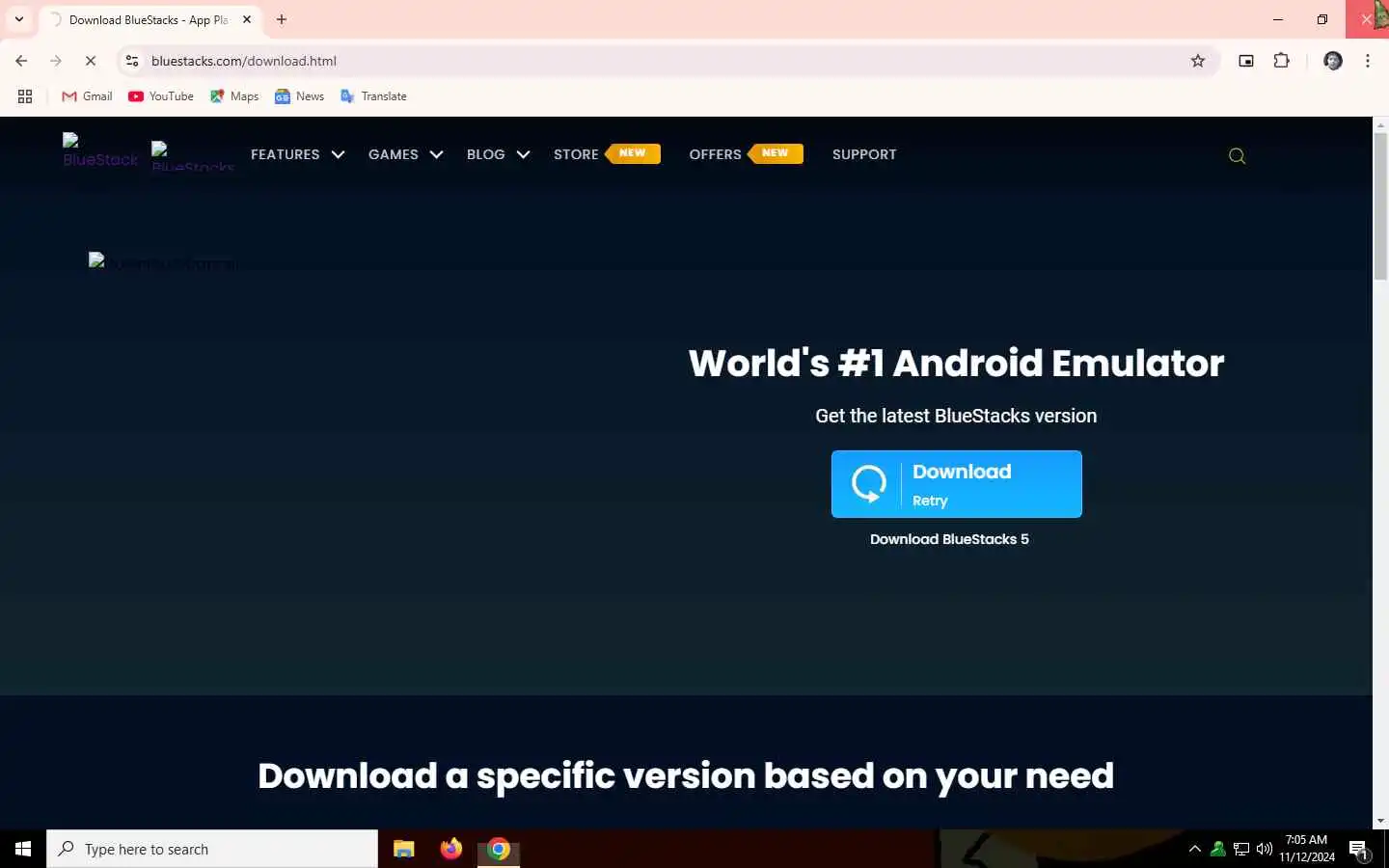Open File Explorer from taskbar

(x=403, y=849)
